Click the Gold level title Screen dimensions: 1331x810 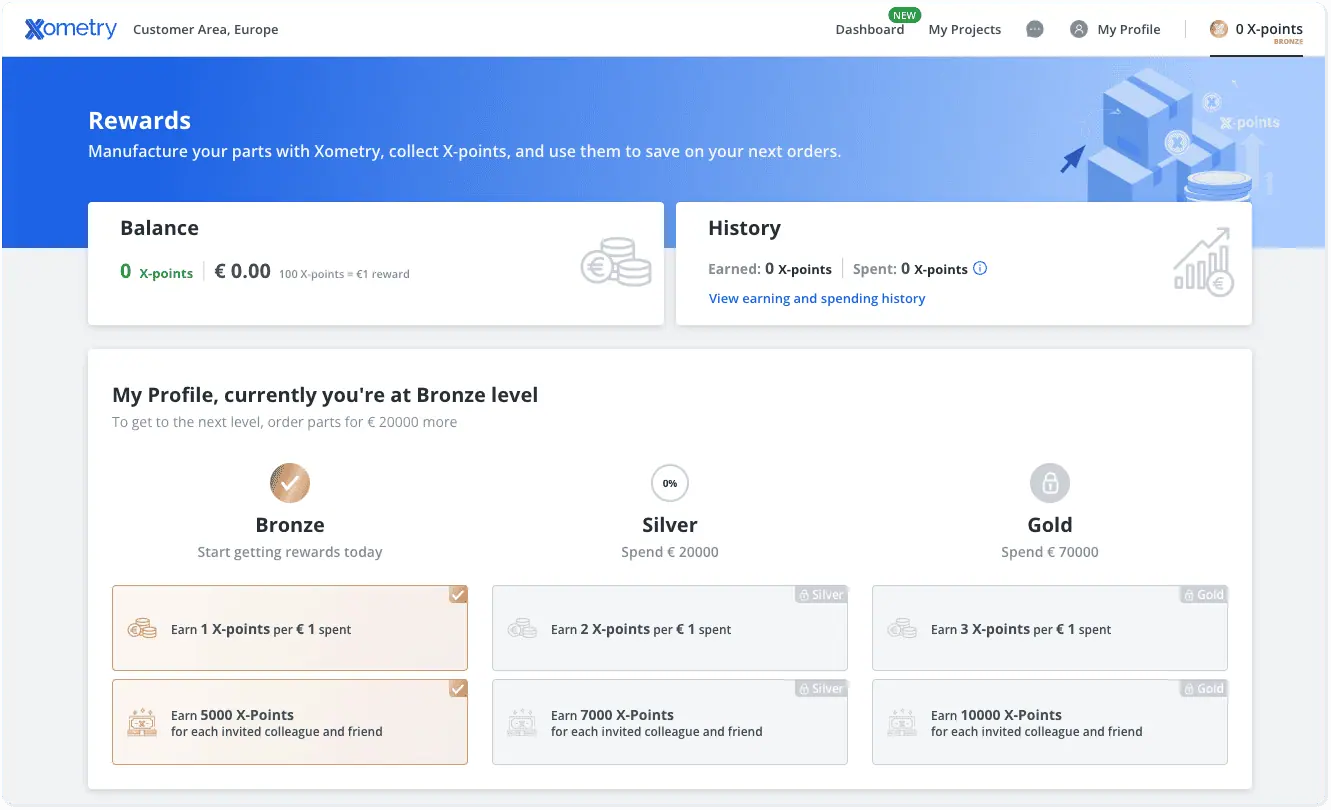pyautogui.click(x=1050, y=525)
